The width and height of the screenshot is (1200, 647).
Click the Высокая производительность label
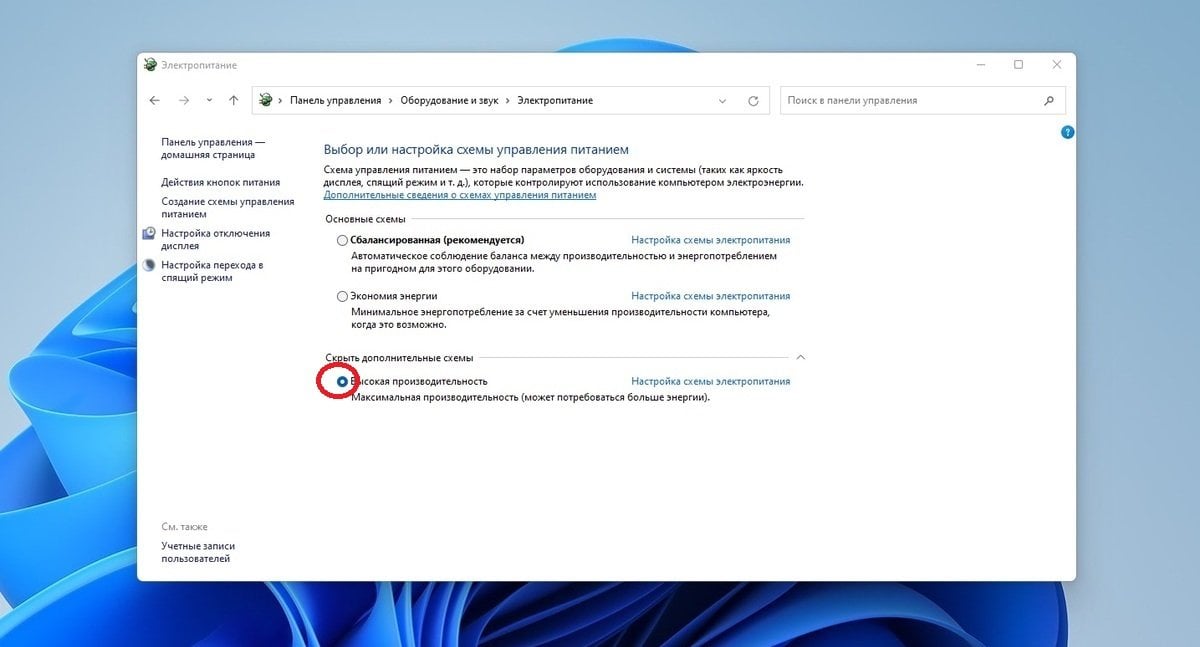[x=419, y=381]
